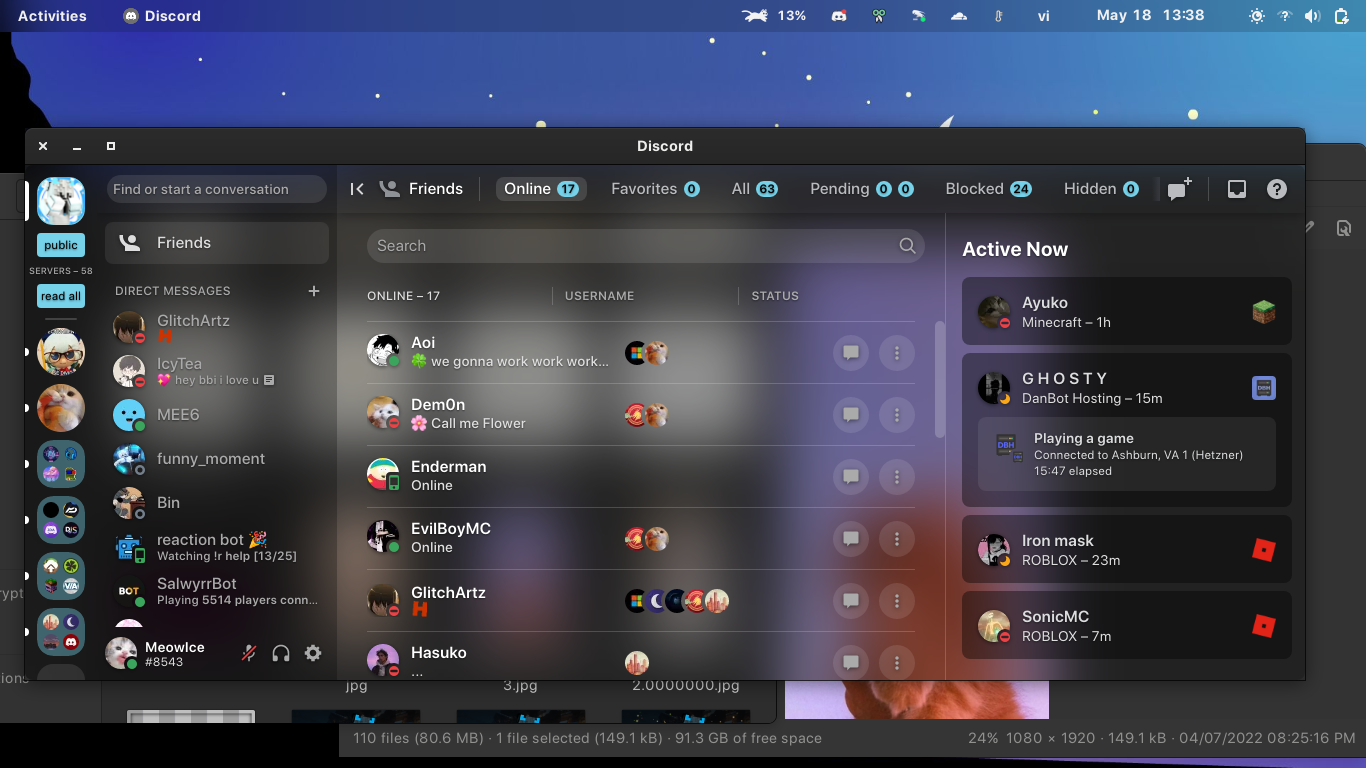
Task: Message Aoi using the chat bubble icon
Action: click(851, 353)
